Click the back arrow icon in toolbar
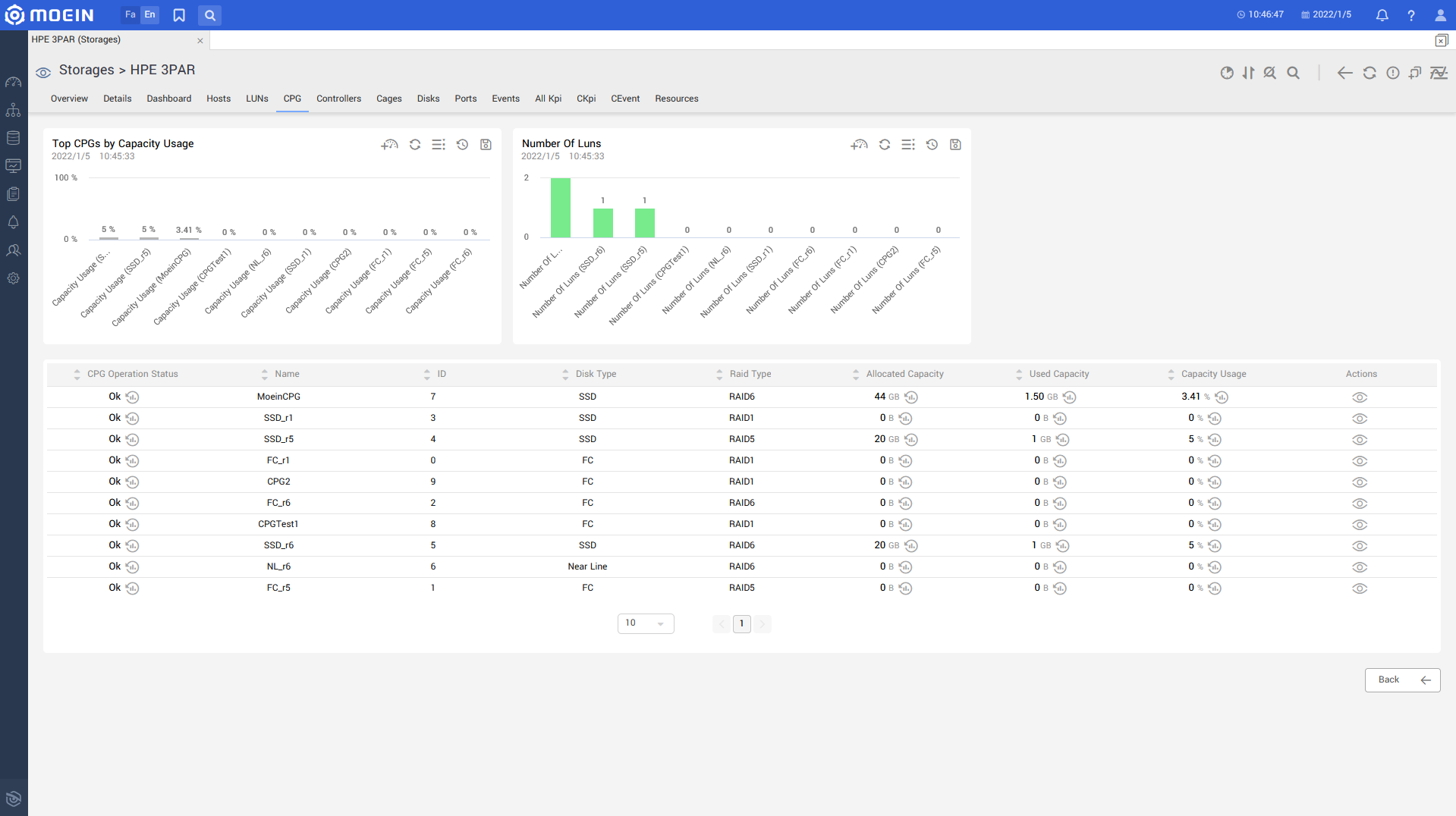 coord(1344,73)
